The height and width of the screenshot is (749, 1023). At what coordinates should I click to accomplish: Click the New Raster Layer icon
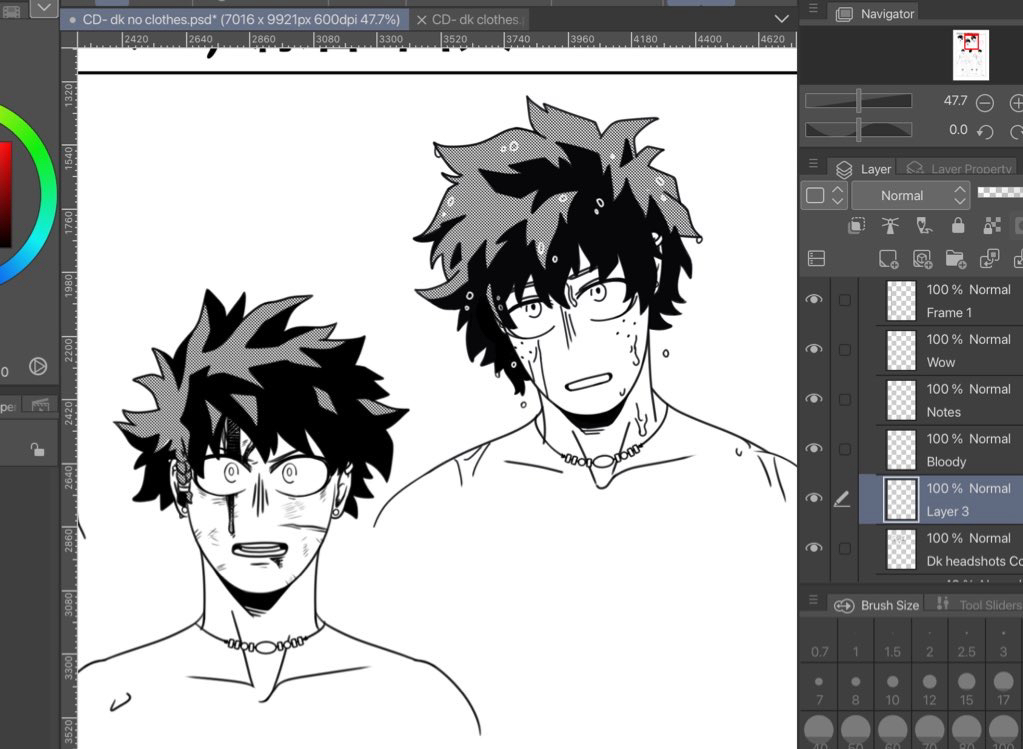tap(888, 259)
